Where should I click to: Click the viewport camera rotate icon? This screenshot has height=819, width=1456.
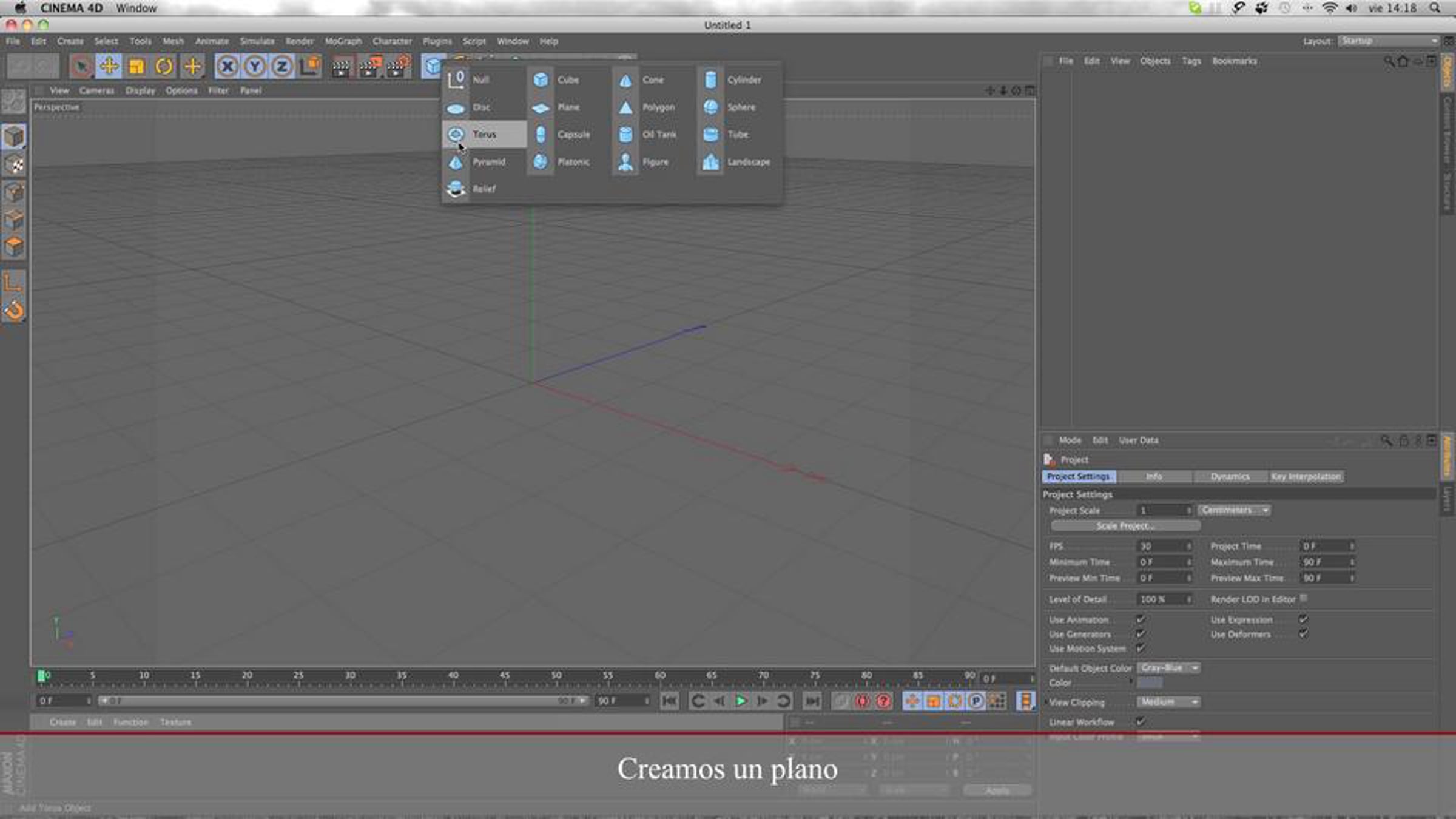[x=1017, y=91]
